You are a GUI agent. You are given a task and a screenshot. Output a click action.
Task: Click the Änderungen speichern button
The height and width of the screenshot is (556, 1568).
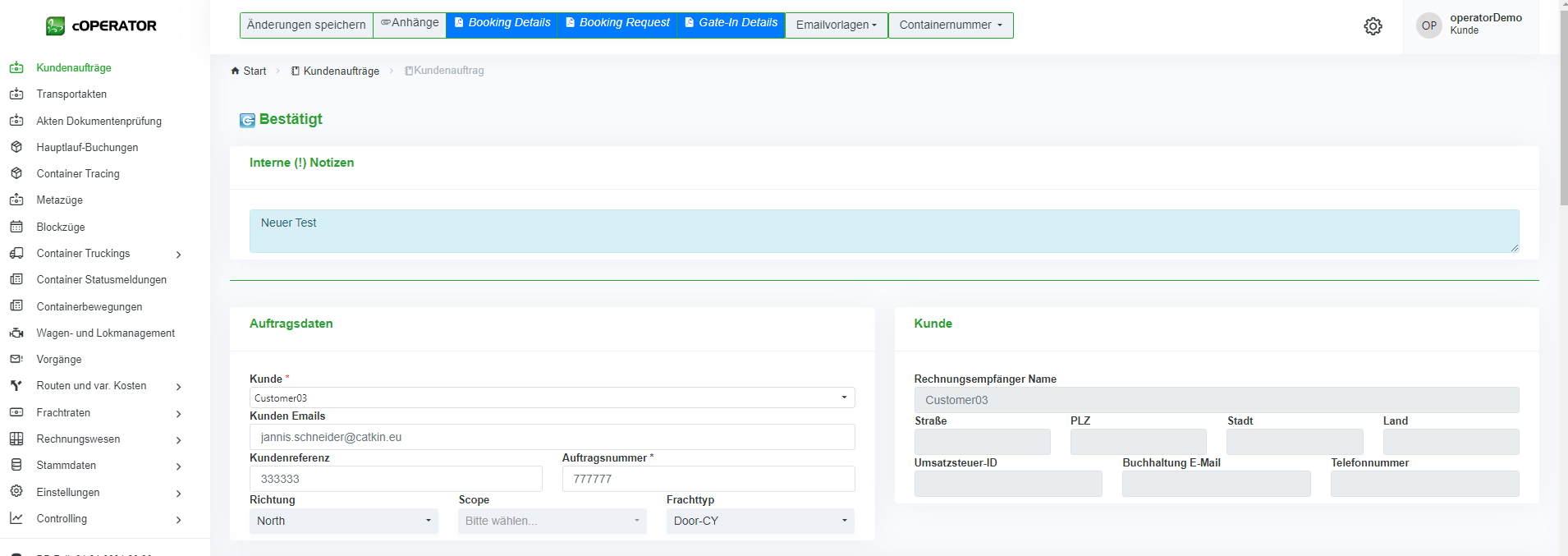pyautogui.click(x=306, y=25)
